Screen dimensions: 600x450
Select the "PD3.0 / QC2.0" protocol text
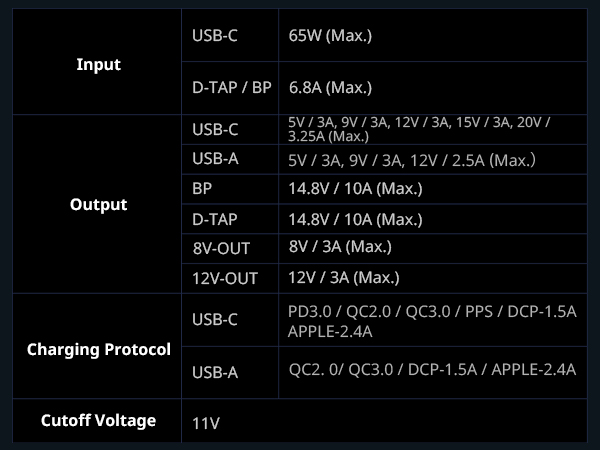pos(343,311)
